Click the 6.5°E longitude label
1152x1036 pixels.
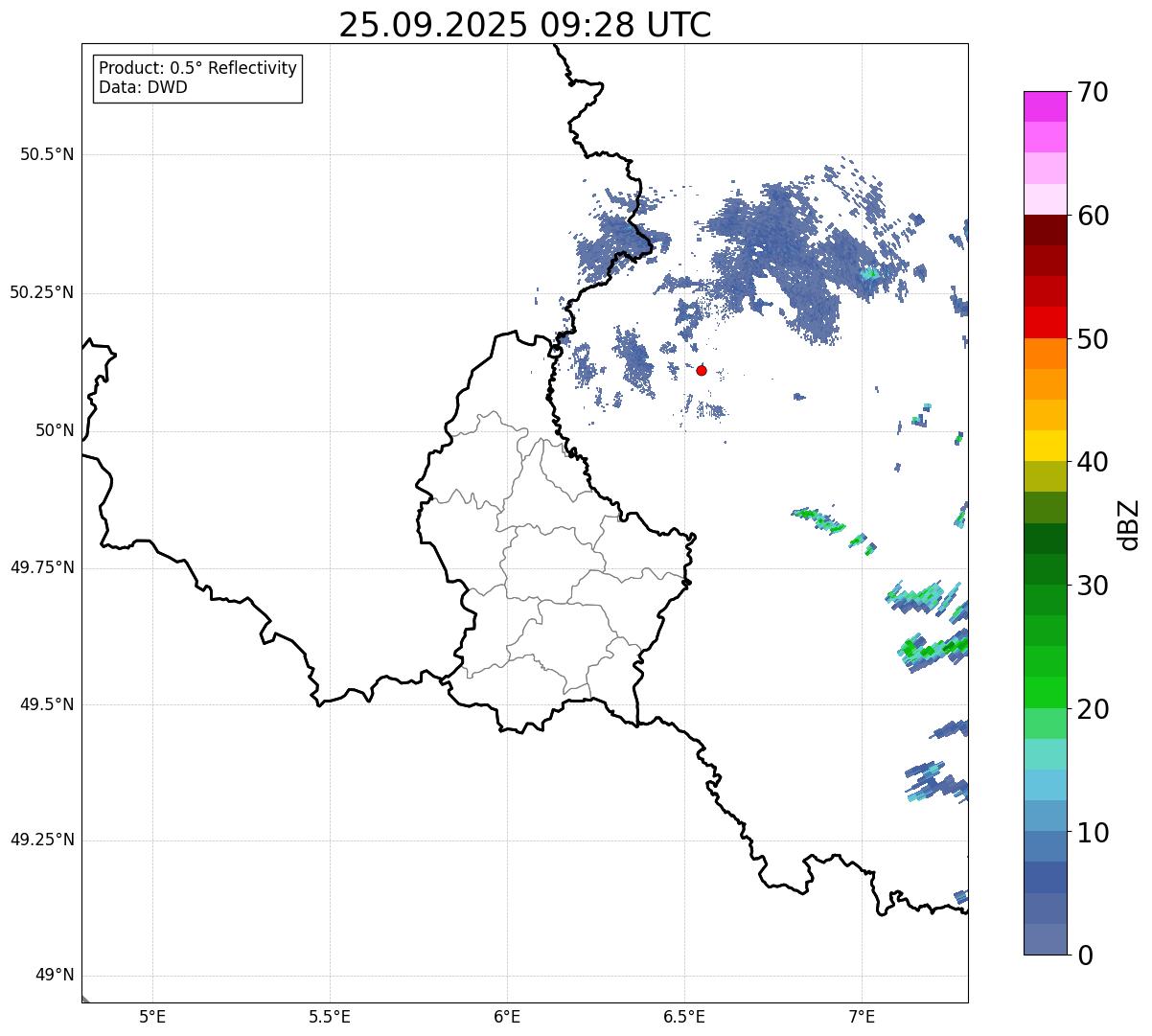684,1016
